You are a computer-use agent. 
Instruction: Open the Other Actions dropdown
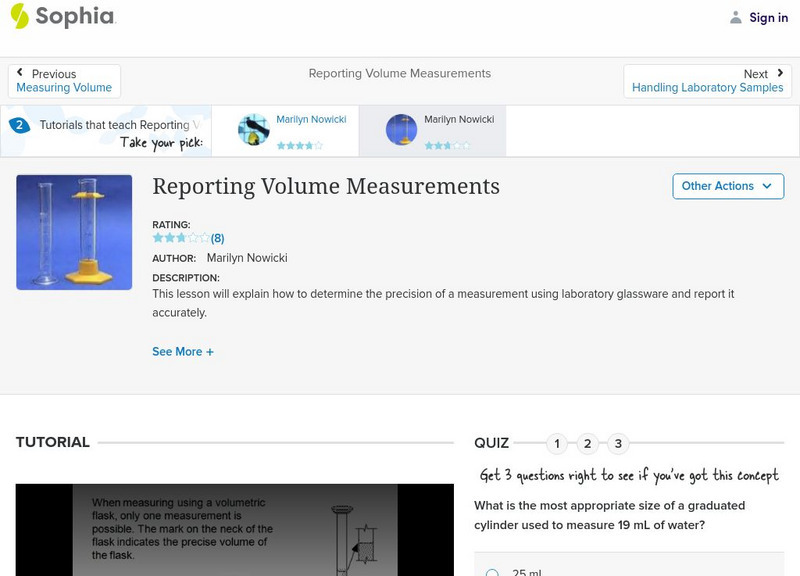(728, 186)
